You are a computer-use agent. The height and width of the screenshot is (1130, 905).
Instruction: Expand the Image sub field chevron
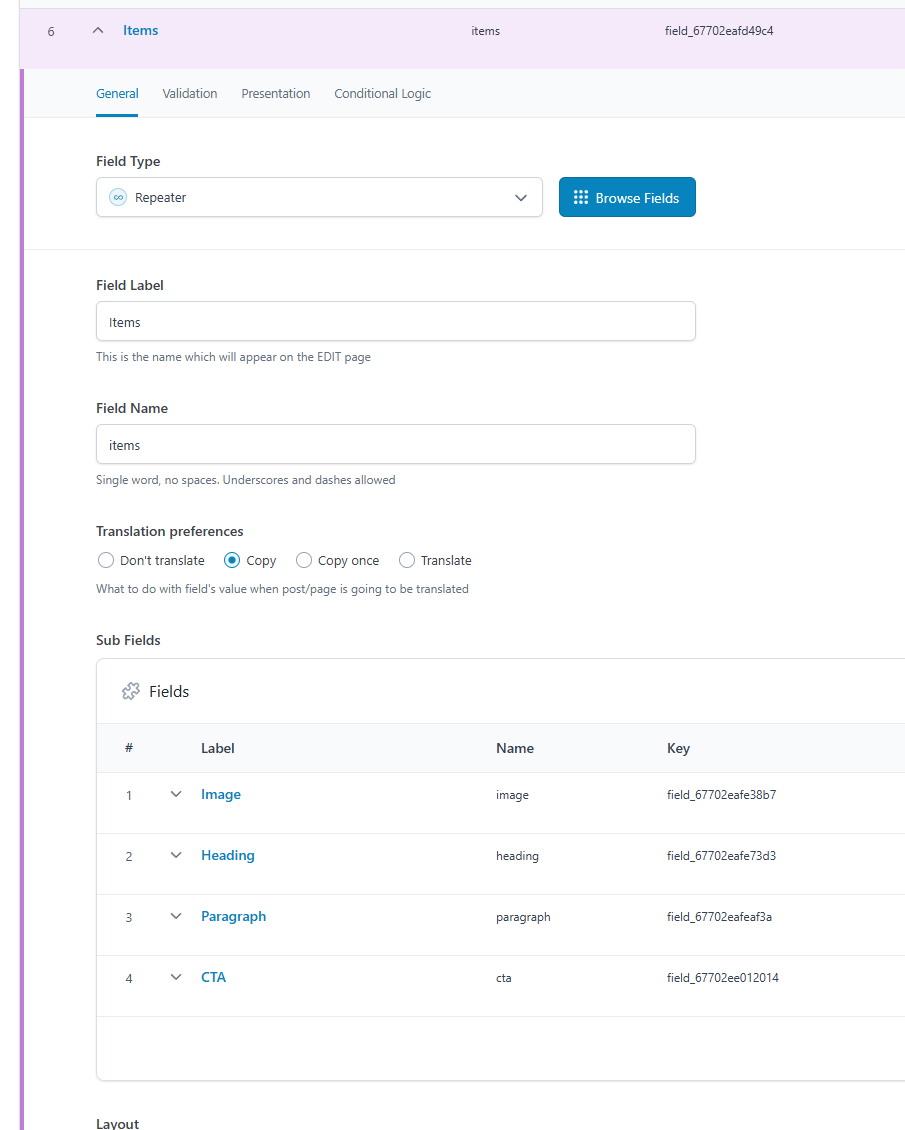point(176,794)
